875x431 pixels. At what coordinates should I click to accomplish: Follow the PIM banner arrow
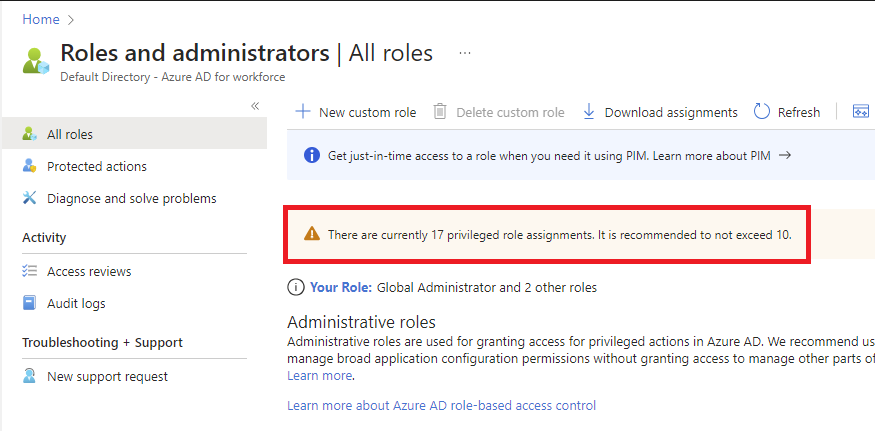(x=785, y=156)
